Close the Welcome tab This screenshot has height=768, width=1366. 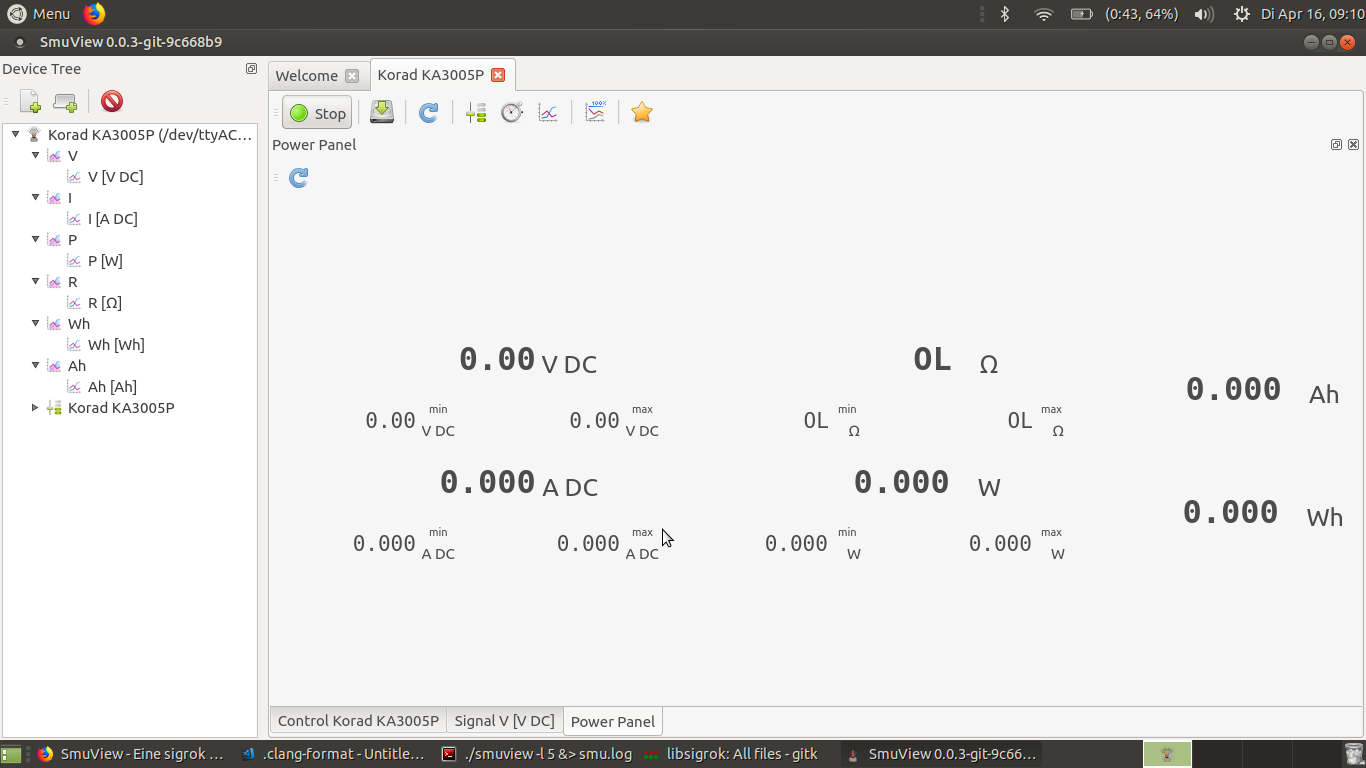(351, 76)
